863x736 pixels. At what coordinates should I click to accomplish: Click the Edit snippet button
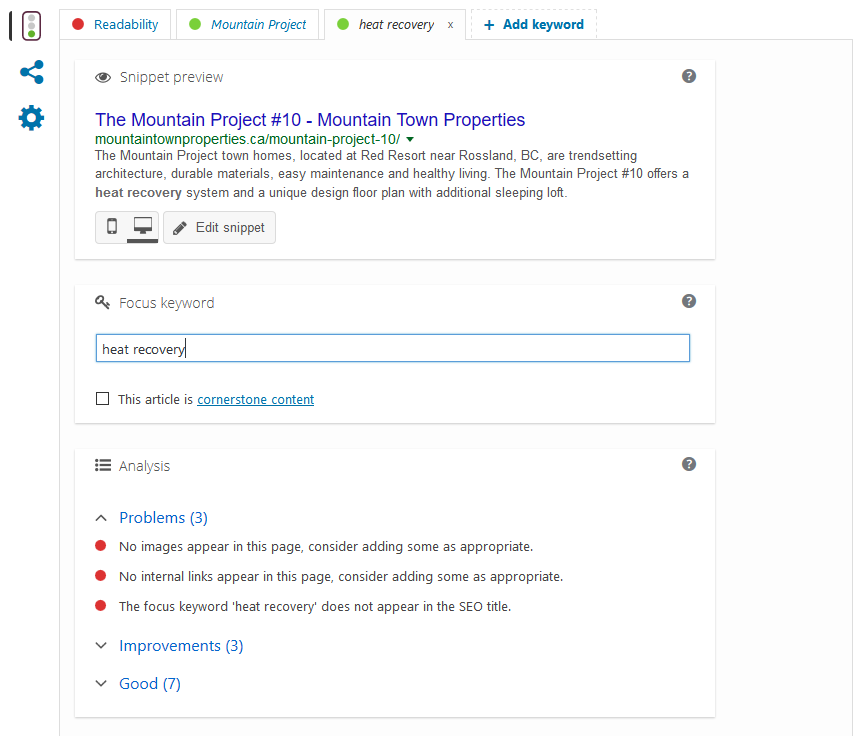click(x=219, y=227)
